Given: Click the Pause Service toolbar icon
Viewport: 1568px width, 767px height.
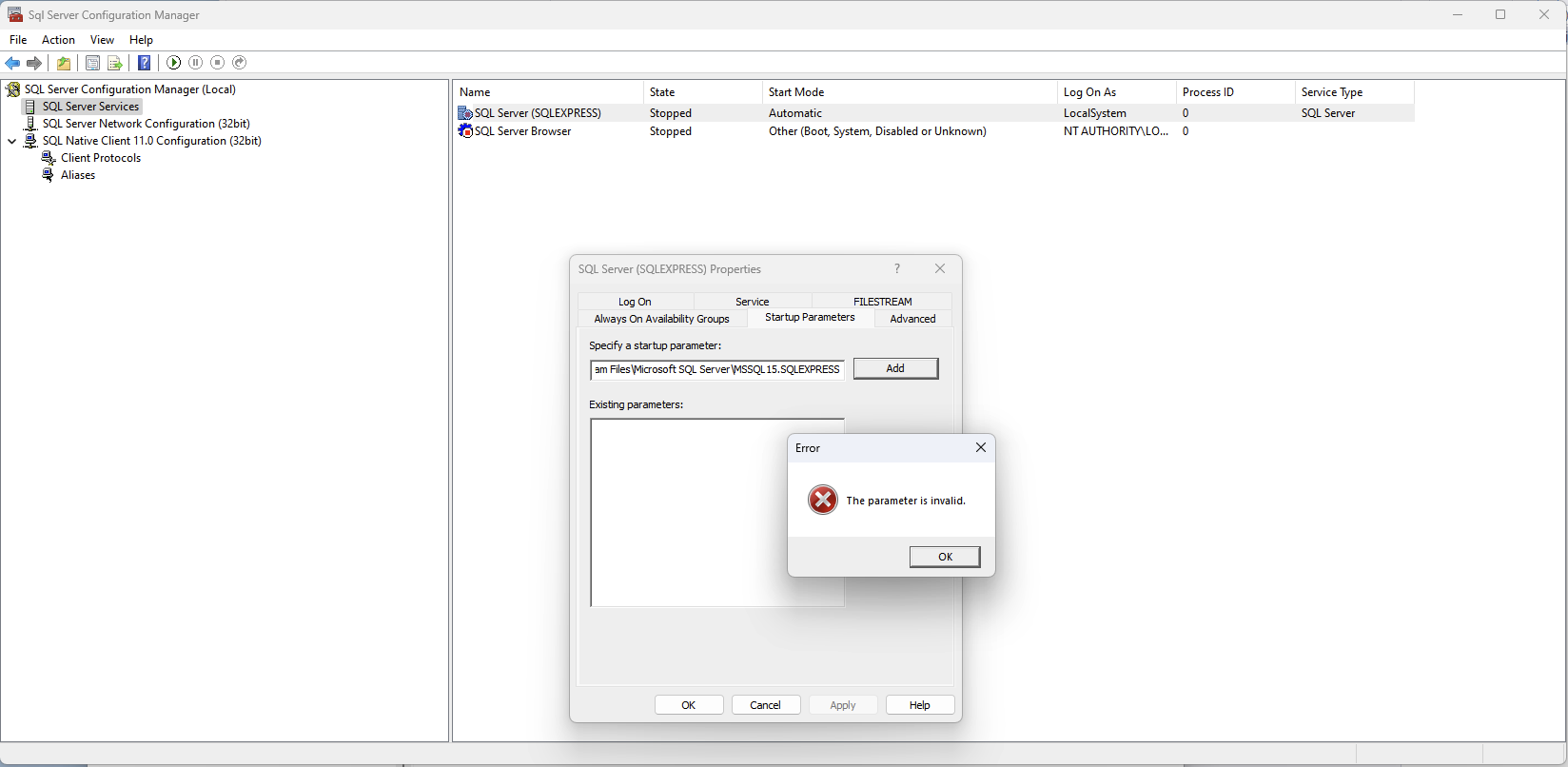Looking at the screenshot, I should click(x=196, y=63).
